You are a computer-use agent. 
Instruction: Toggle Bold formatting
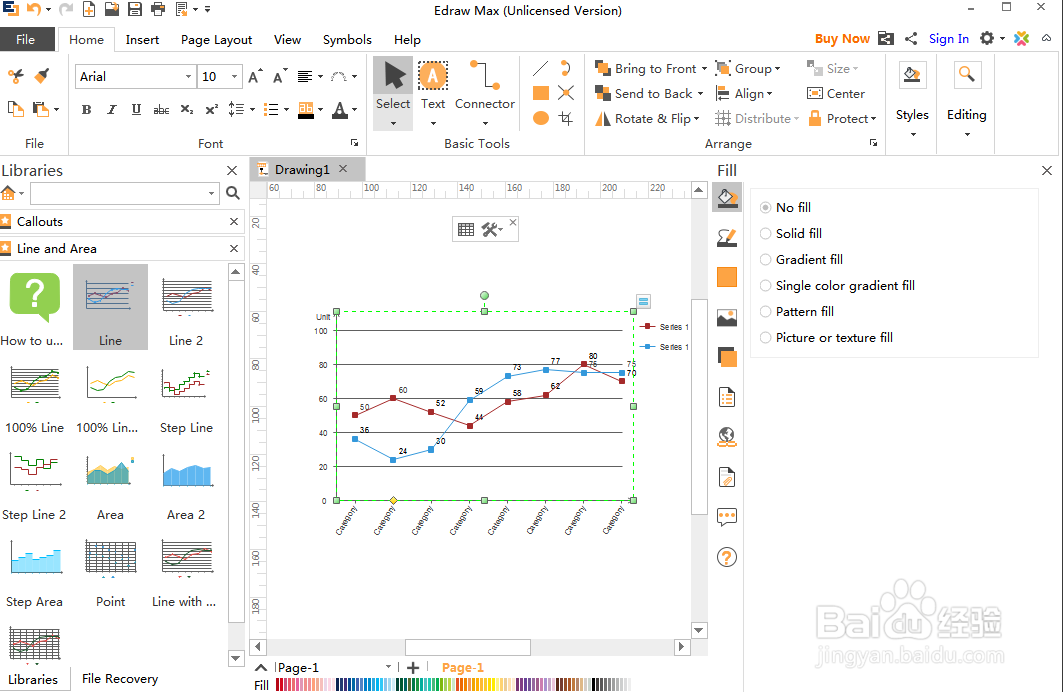click(x=86, y=110)
